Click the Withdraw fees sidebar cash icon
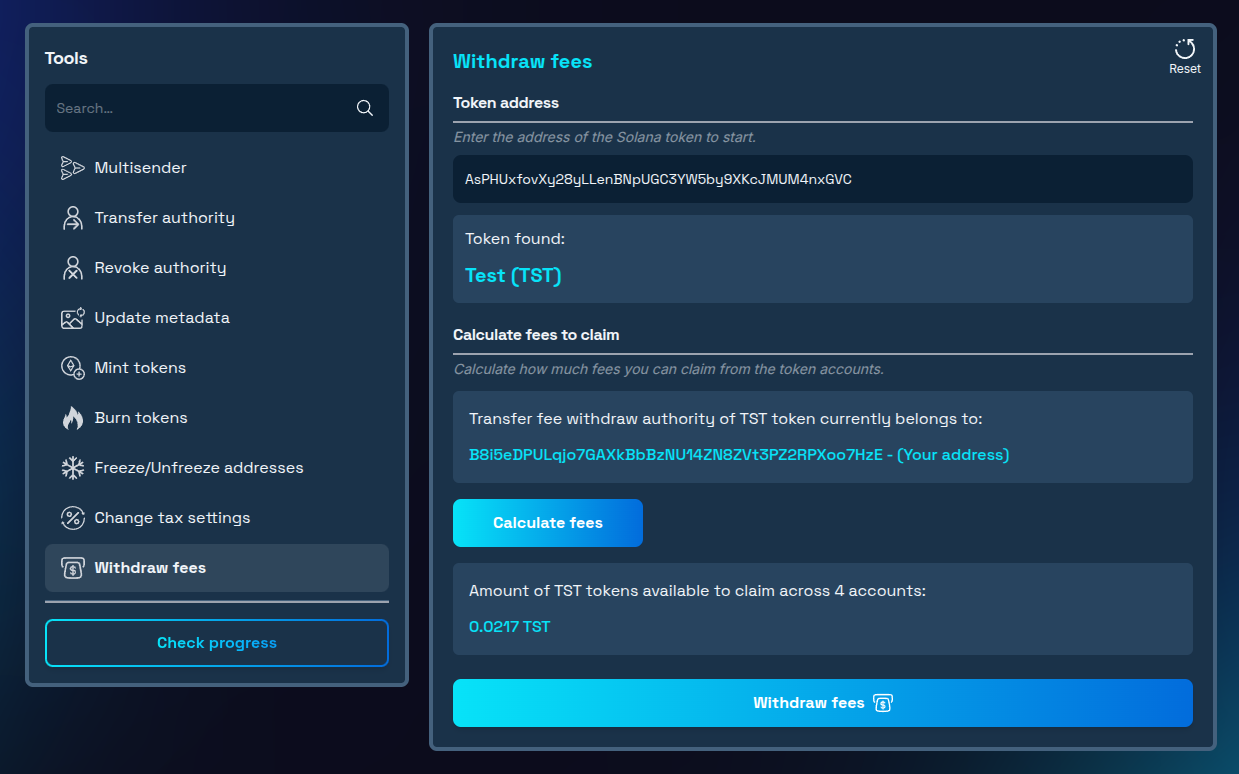 coord(72,568)
